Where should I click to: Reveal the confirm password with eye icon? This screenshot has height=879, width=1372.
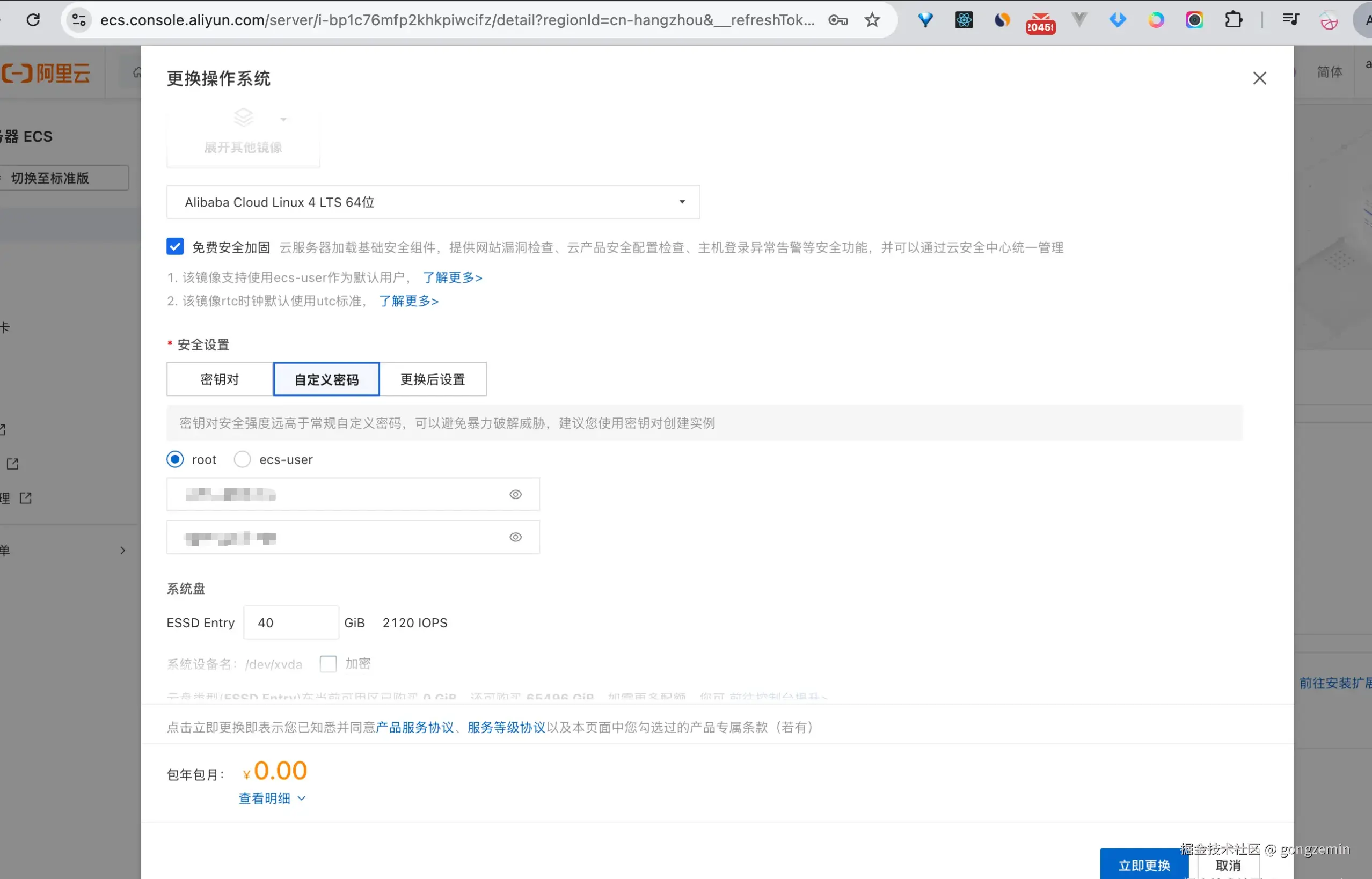tap(515, 537)
